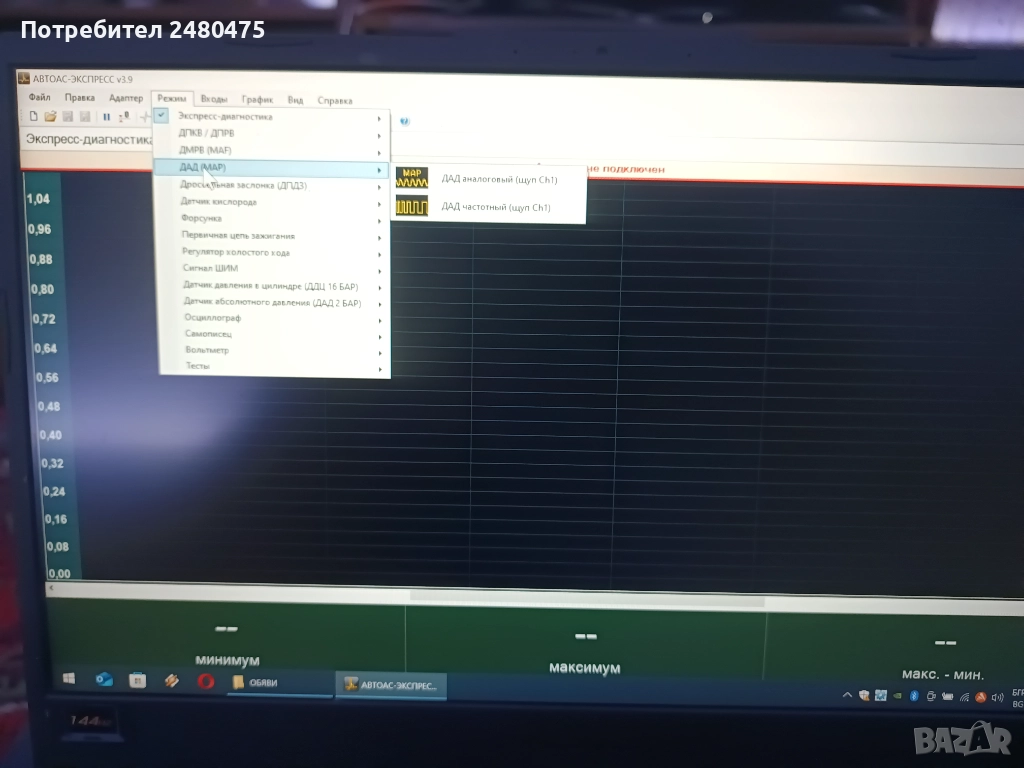Click the ДАД частотный square-wave icon
The height and width of the screenshot is (768, 1024).
(411, 207)
